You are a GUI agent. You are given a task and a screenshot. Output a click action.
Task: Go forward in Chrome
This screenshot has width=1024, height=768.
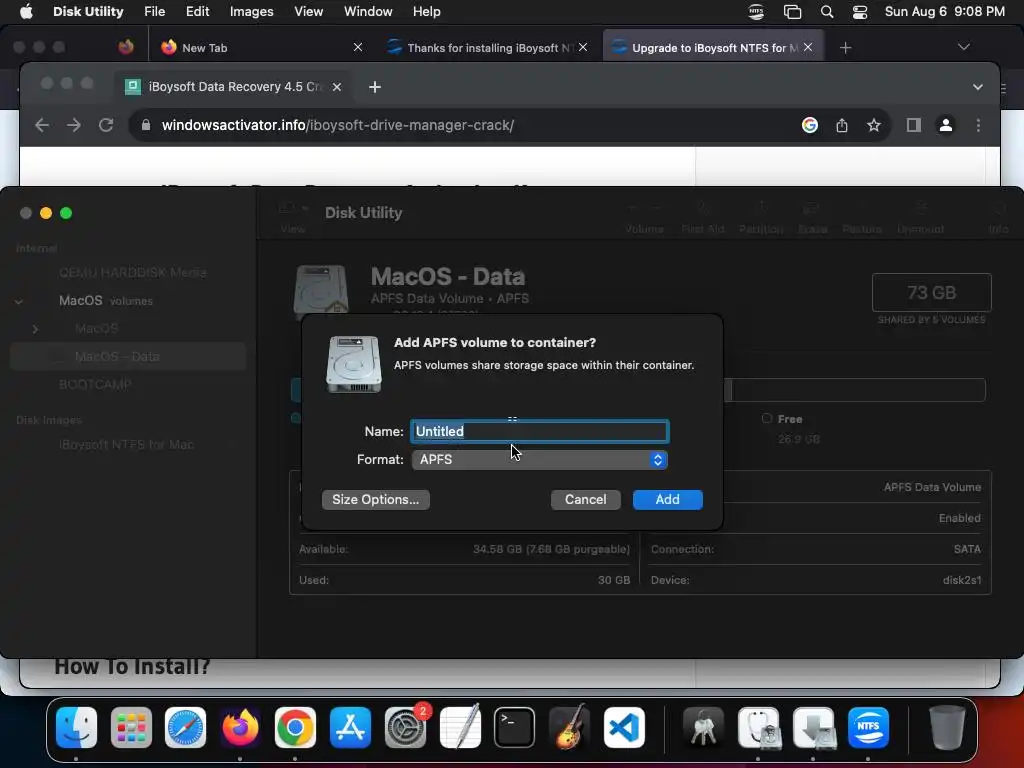[74, 125]
